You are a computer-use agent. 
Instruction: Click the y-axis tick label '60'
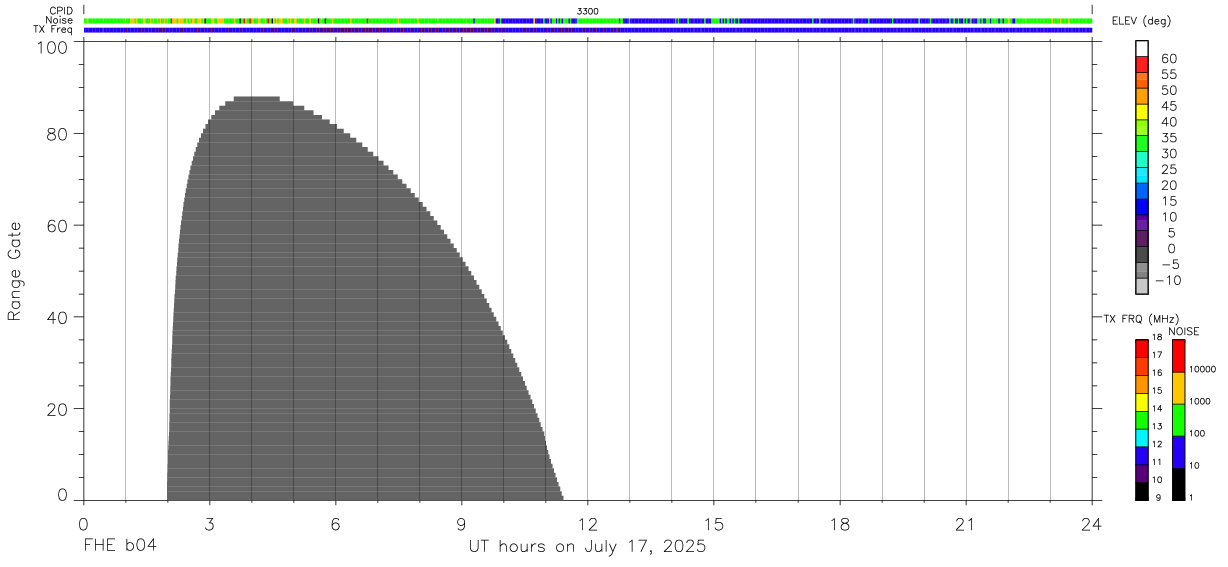point(58,225)
